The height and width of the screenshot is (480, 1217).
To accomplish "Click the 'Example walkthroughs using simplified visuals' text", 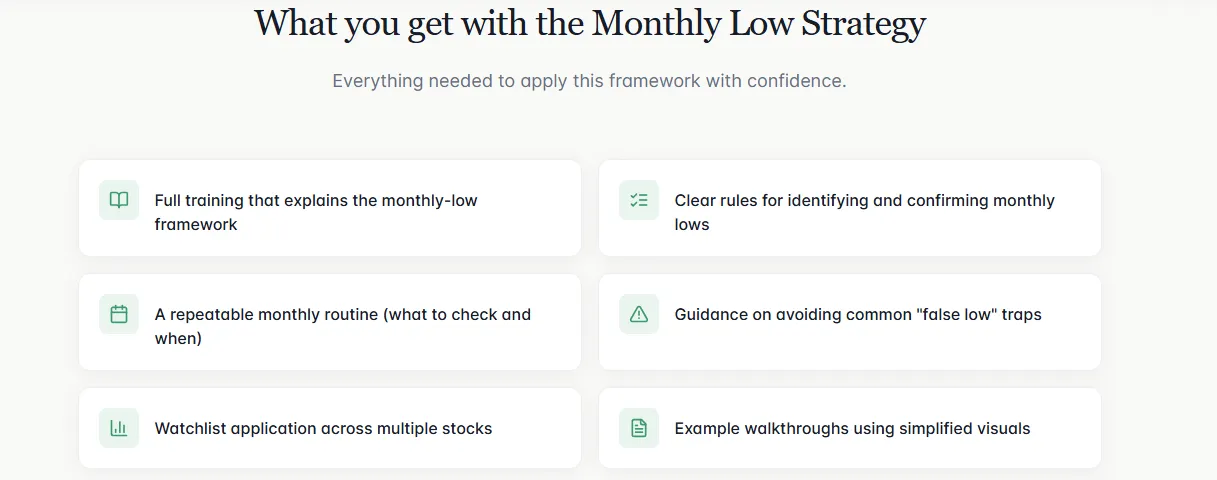I will 852,428.
